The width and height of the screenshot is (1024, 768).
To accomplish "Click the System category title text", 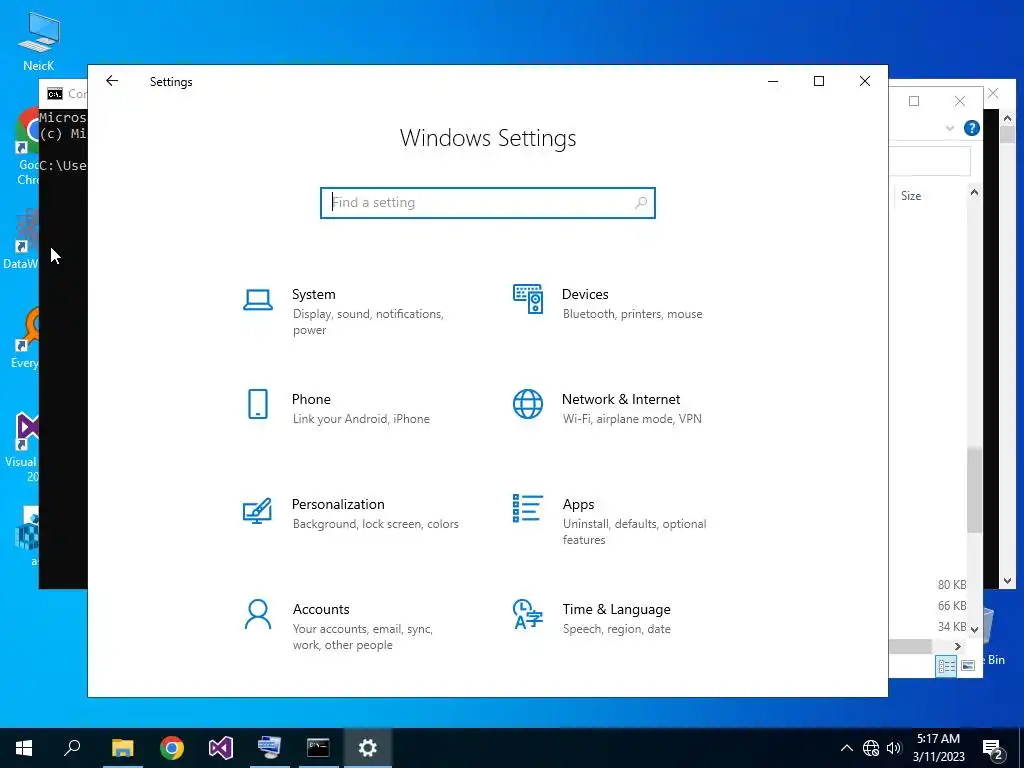I will point(313,295).
